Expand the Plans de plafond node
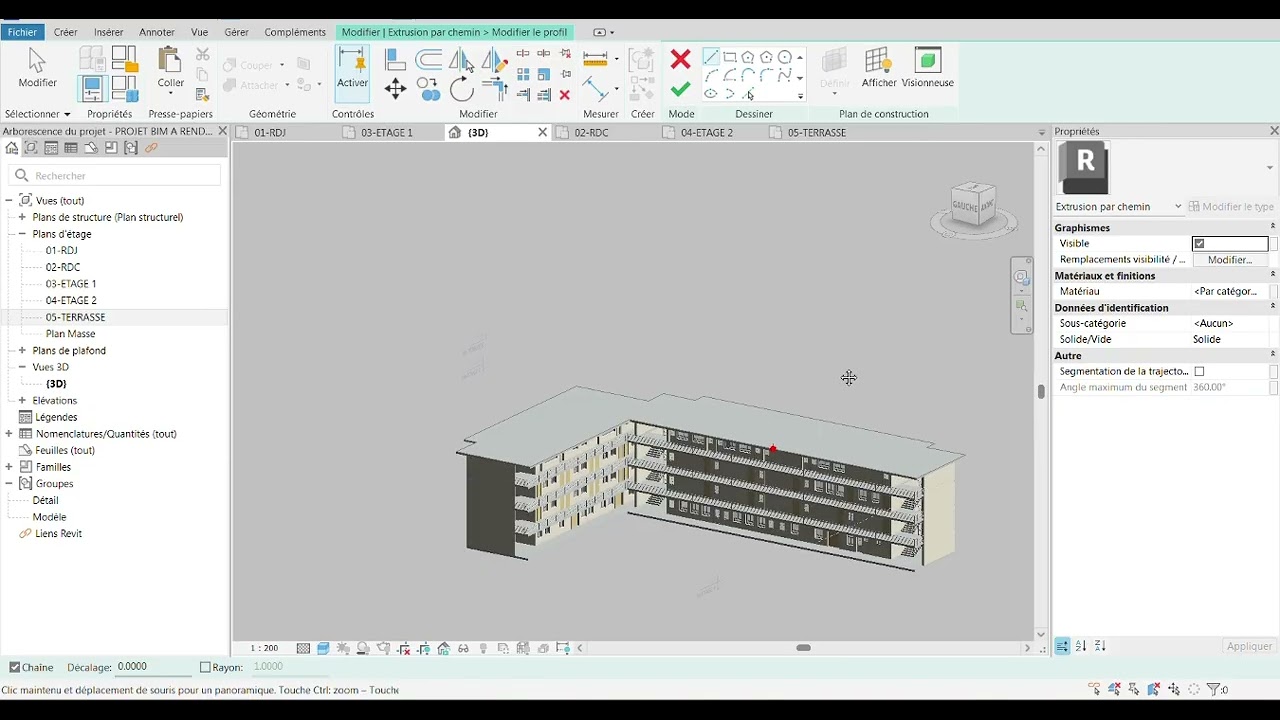Viewport: 1280px width, 720px height. (22, 351)
